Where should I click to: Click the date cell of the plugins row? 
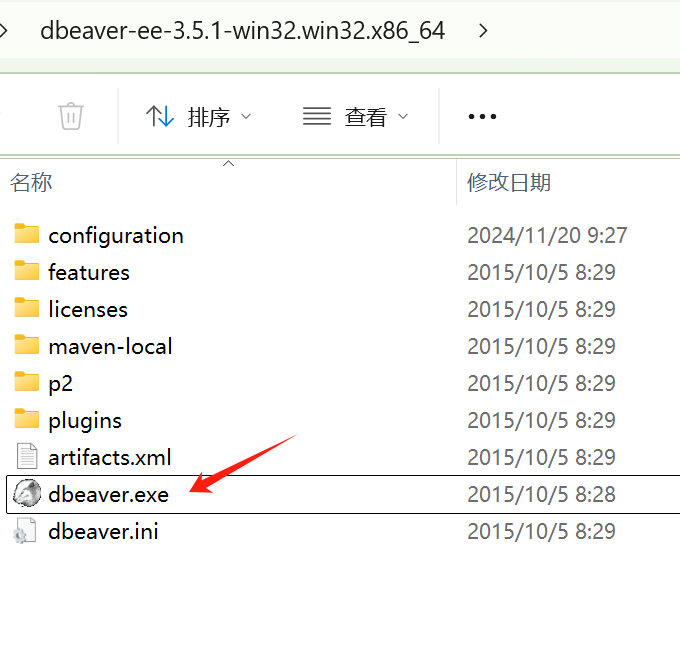tap(541, 420)
